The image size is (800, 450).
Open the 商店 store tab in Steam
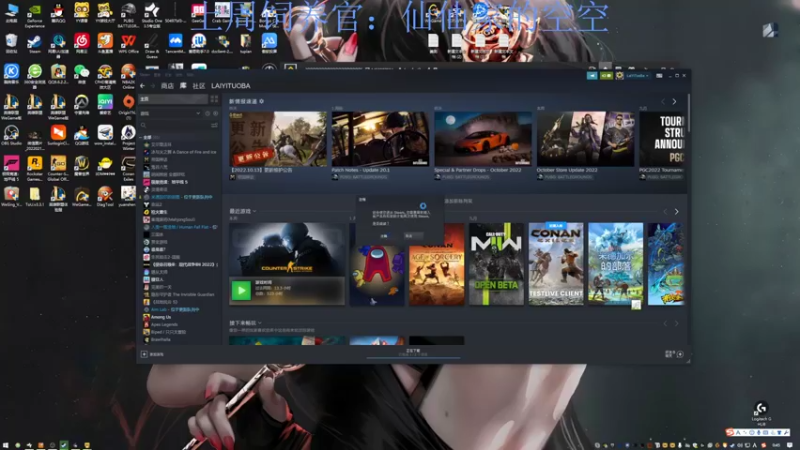167,86
